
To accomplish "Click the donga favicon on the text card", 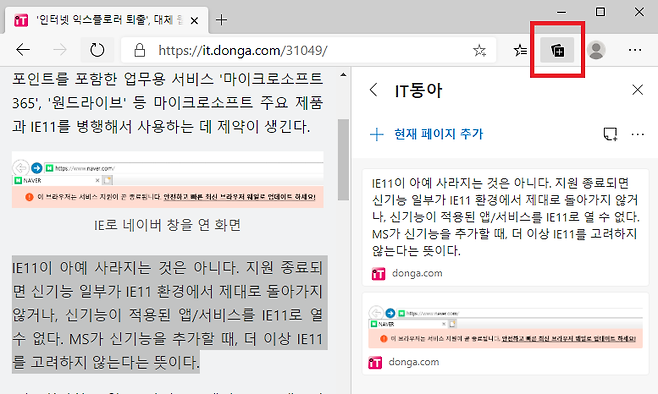I will 378,274.
